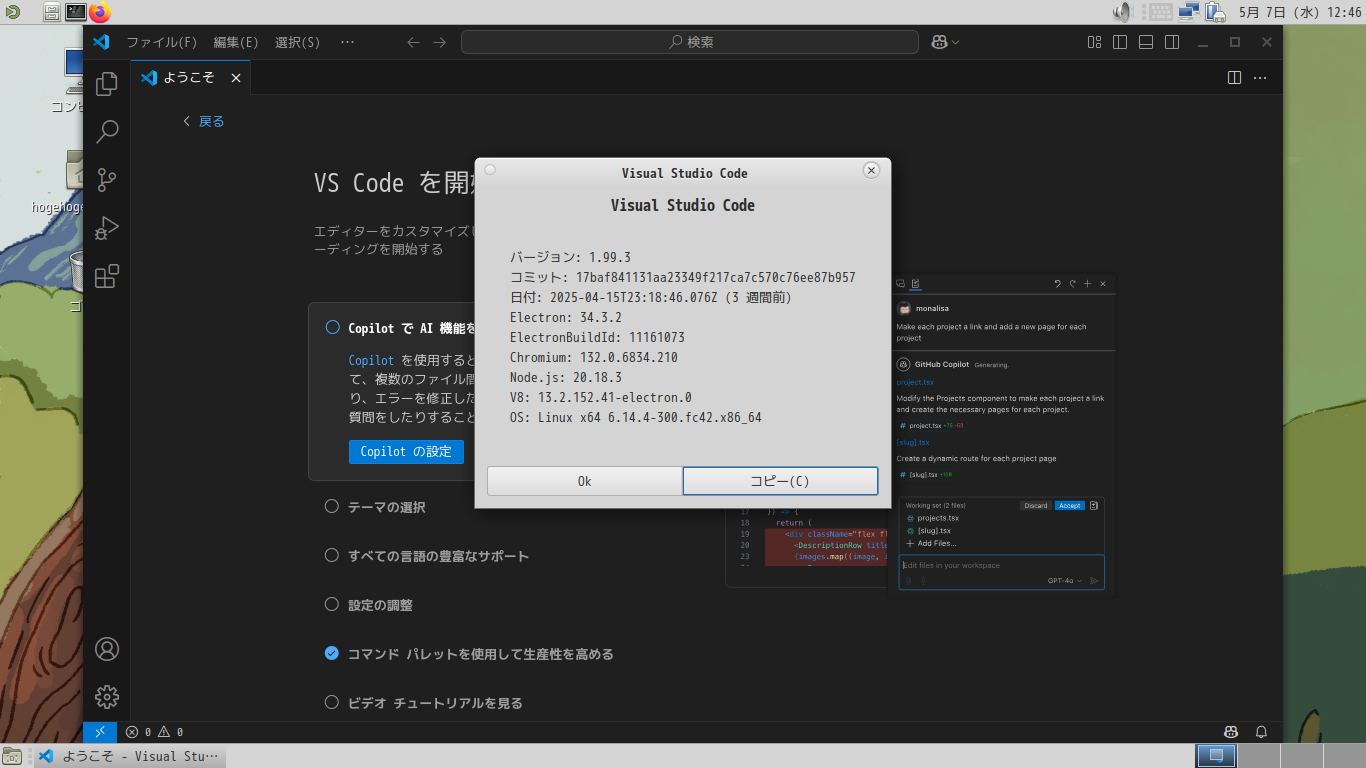1366x768 pixels.
Task: Expand the テーマの選択 walkthrough step
Action: pyautogui.click(x=387, y=507)
